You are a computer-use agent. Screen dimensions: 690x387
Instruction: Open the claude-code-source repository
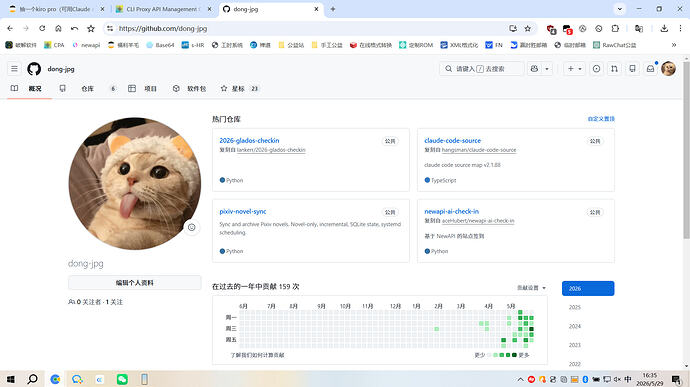click(x=452, y=140)
